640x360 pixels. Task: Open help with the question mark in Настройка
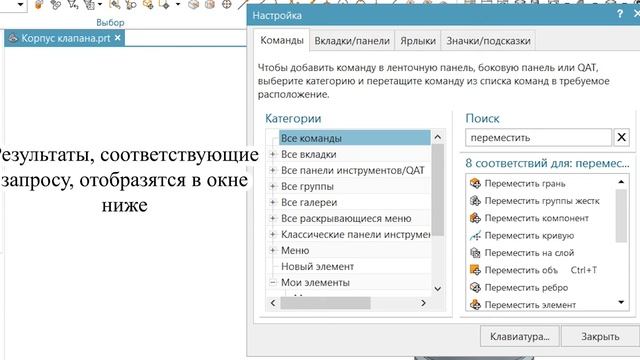pos(620,14)
